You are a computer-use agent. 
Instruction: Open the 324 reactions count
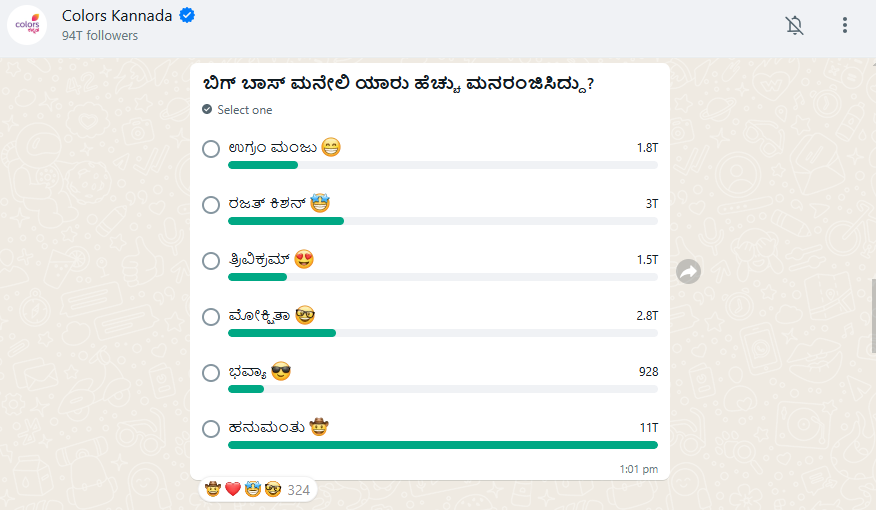click(x=298, y=490)
